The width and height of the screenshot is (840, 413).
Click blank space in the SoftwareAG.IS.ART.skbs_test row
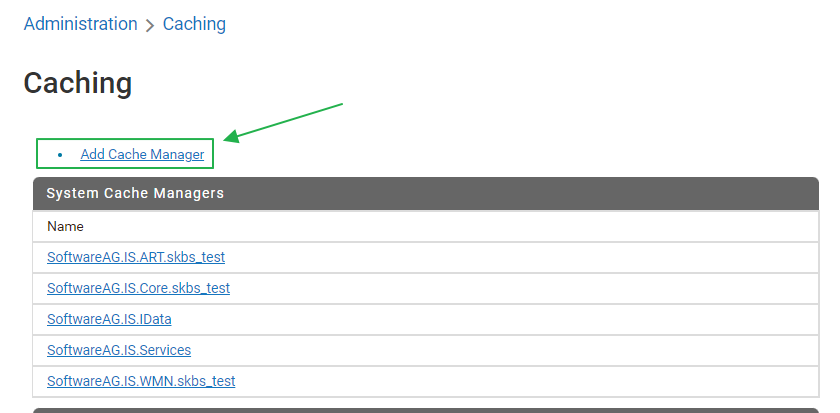520,257
